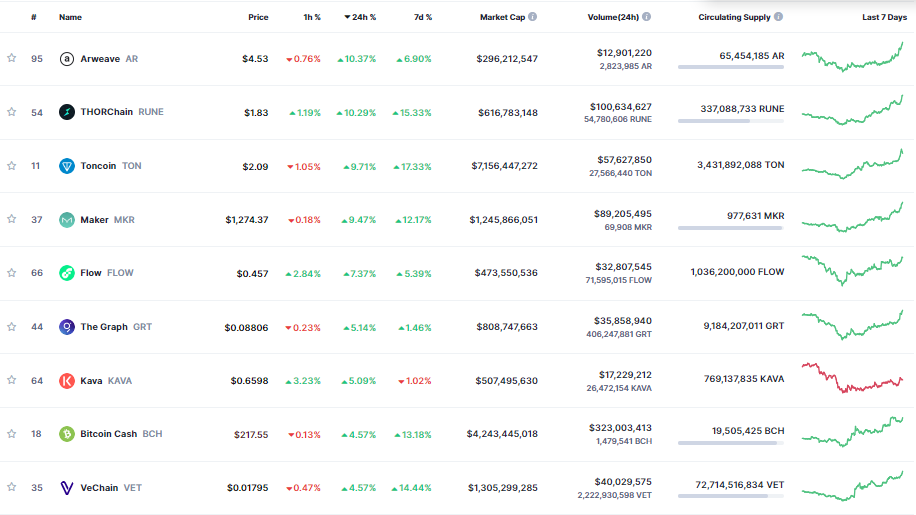Viewport: 916px width, 515px height.
Task: Sort by Price column header
Action: pos(258,18)
